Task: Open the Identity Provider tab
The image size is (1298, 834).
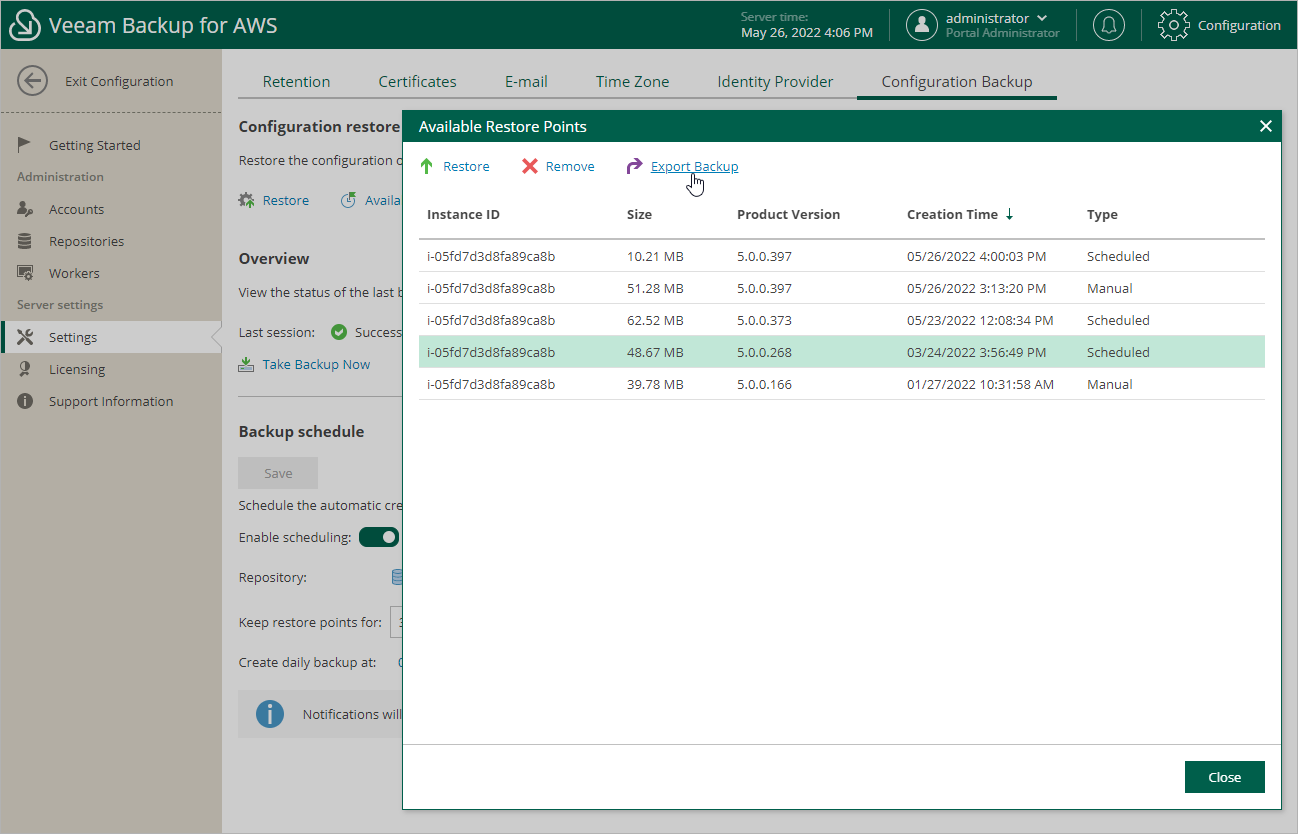Action: [x=775, y=82]
